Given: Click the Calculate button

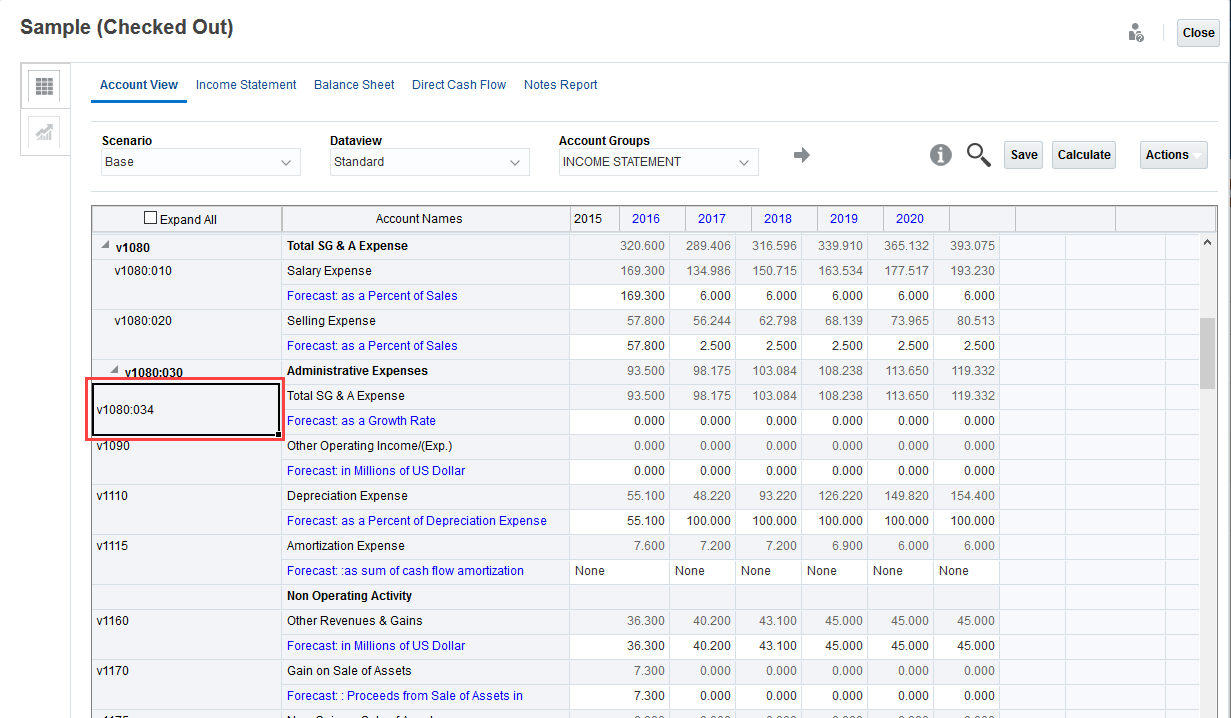Looking at the screenshot, I should click(1084, 155).
